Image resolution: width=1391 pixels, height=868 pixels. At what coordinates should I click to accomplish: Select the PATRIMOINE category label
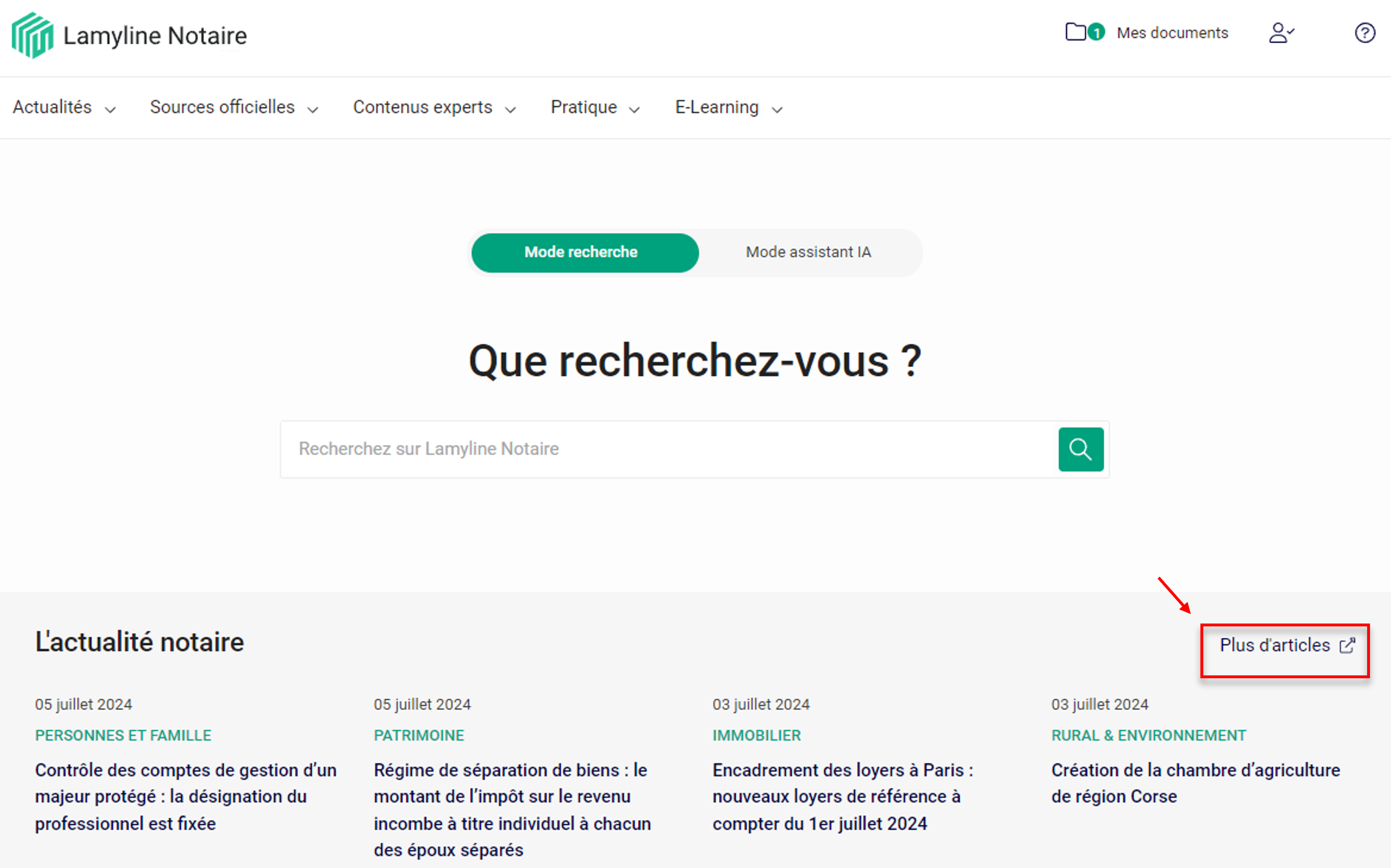pyautogui.click(x=419, y=735)
